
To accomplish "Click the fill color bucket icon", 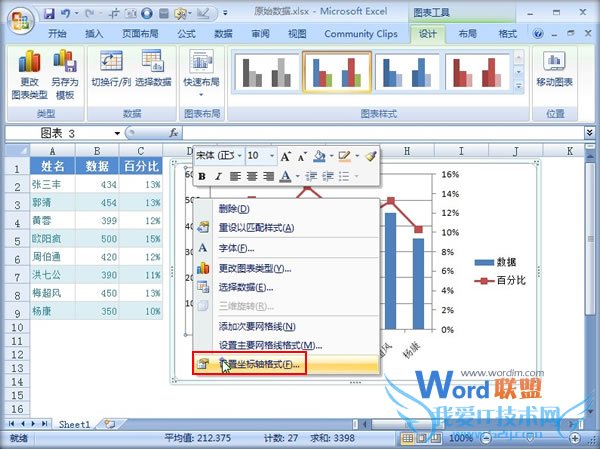I will click(x=319, y=156).
